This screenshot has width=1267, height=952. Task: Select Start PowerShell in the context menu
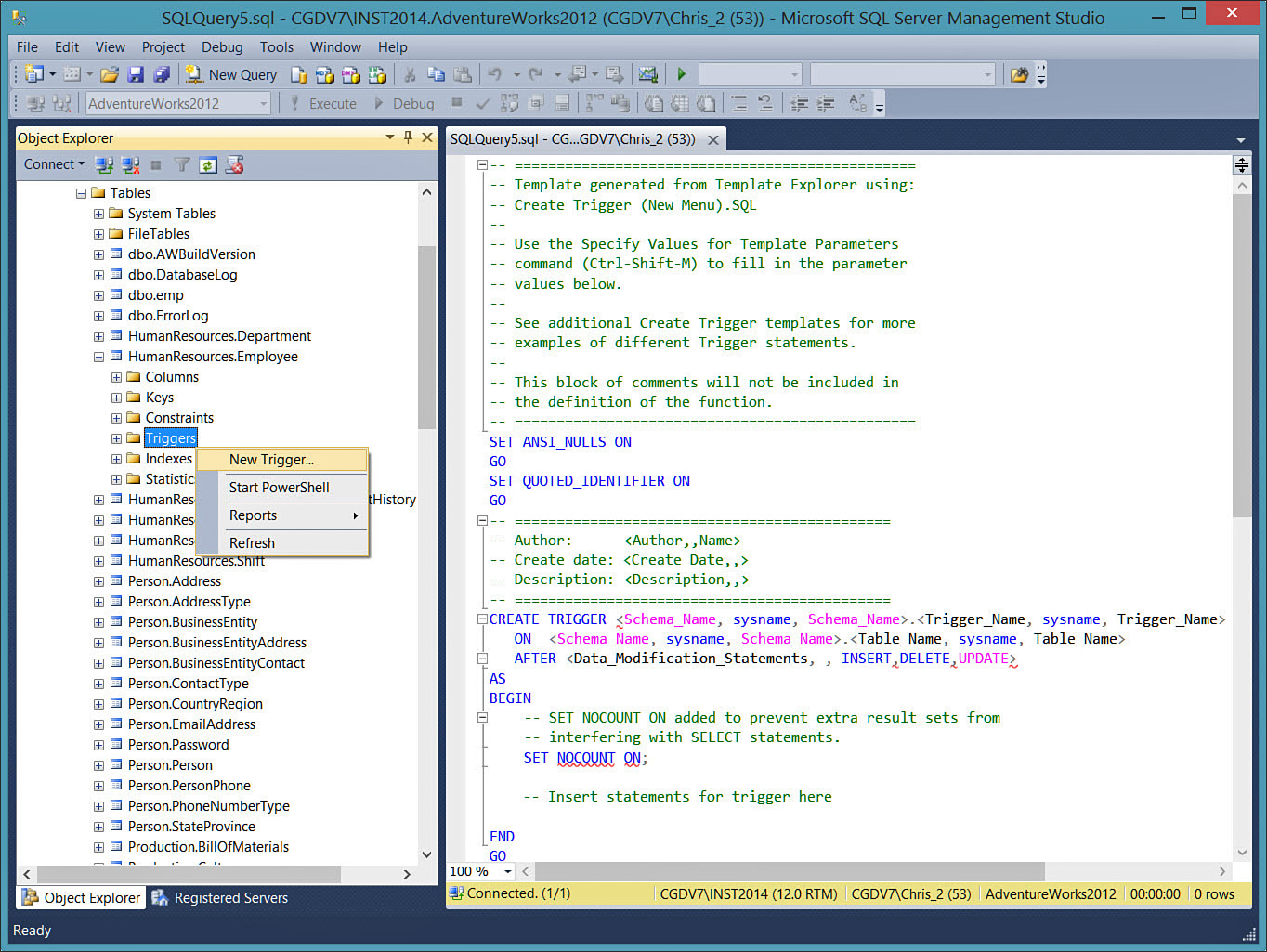tap(282, 488)
